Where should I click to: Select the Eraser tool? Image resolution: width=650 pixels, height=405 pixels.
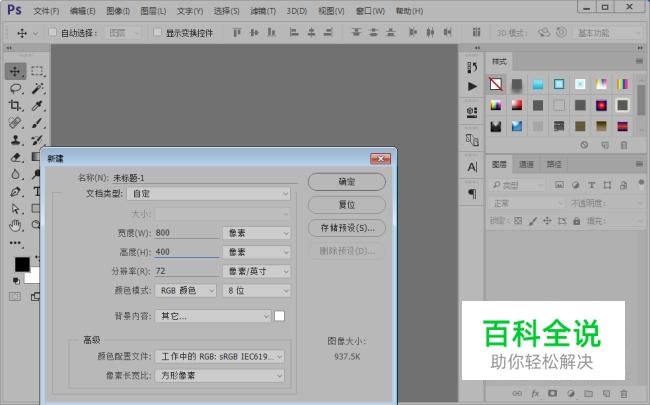click(x=15, y=157)
